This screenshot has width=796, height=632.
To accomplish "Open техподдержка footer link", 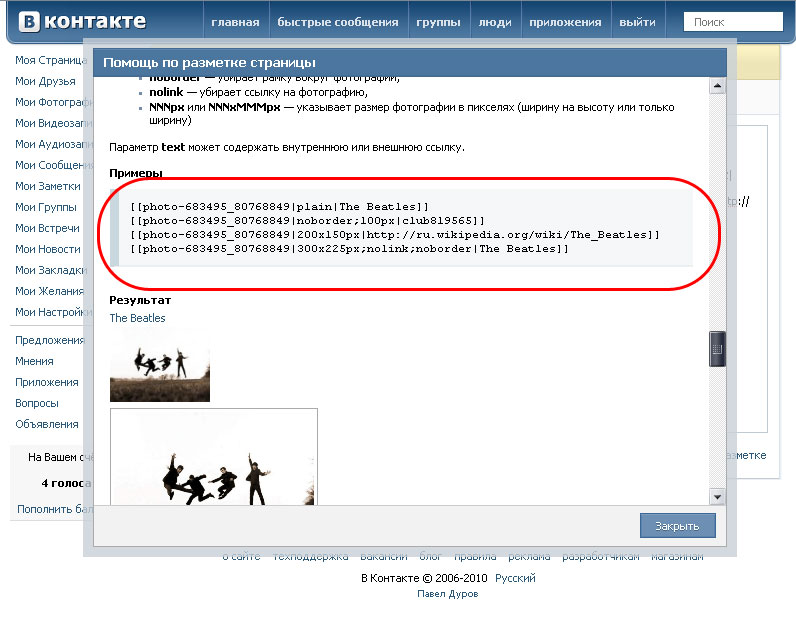I will 311,557.
